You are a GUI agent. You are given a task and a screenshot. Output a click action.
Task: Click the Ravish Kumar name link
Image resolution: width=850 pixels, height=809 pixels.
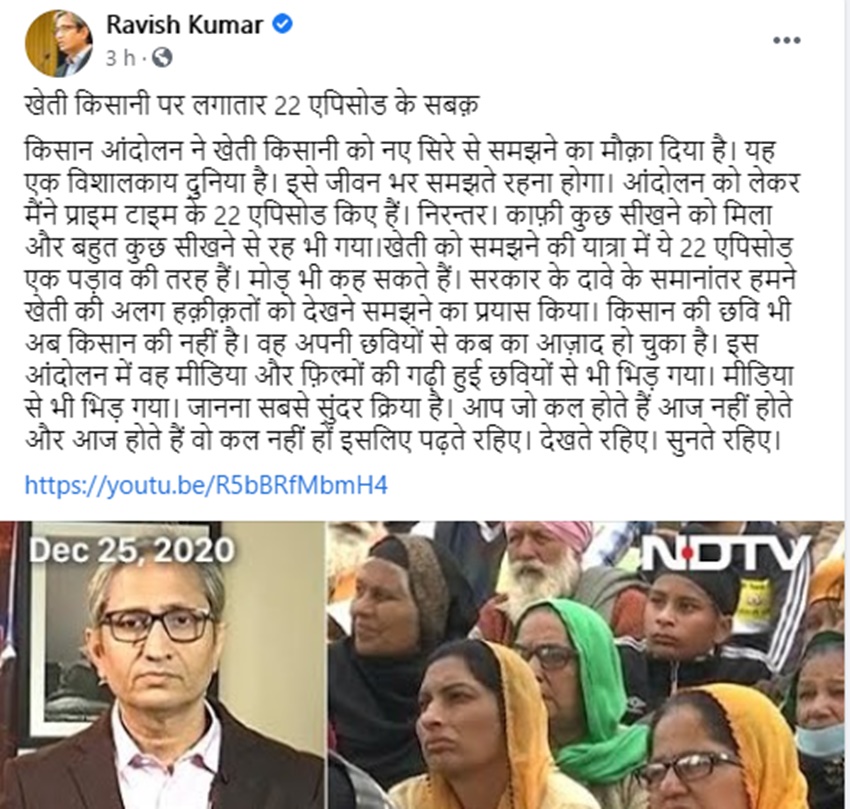coord(184,25)
